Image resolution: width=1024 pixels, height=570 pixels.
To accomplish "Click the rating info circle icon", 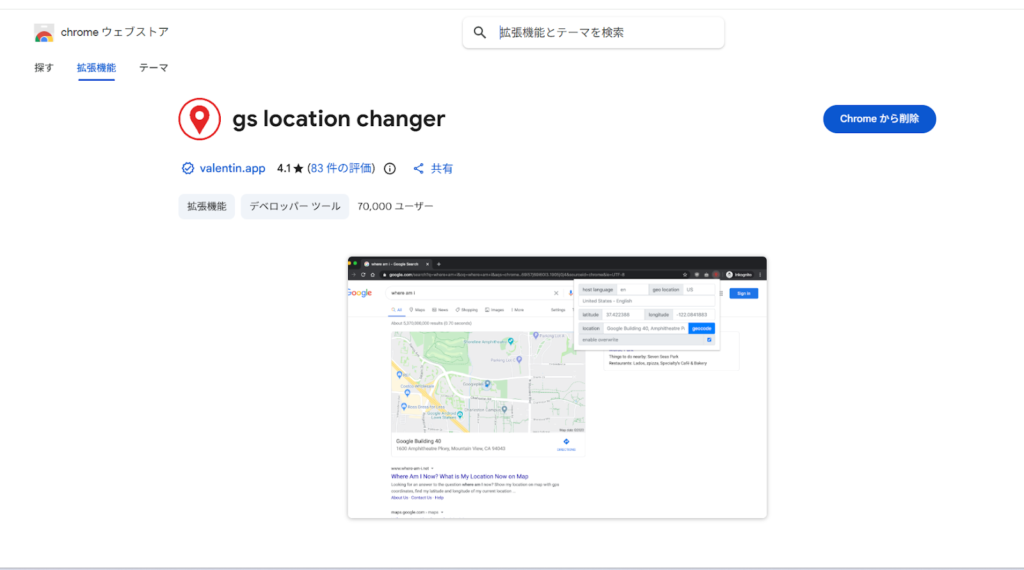I will tap(390, 168).
